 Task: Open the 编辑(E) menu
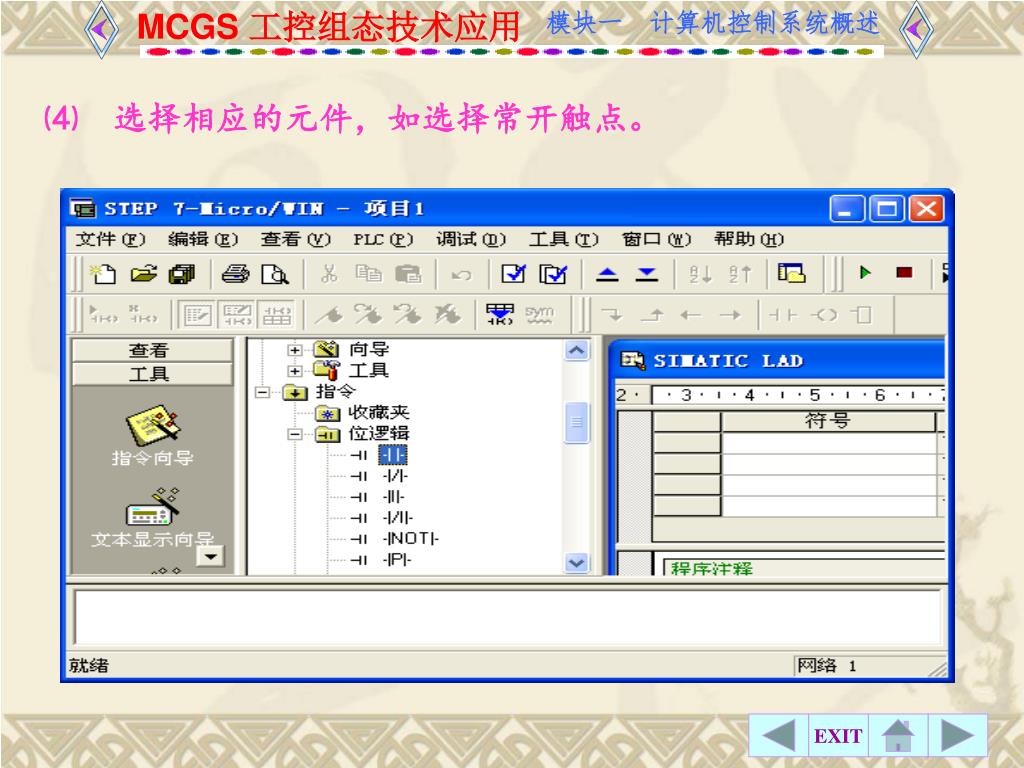click(x=202, y=239)
